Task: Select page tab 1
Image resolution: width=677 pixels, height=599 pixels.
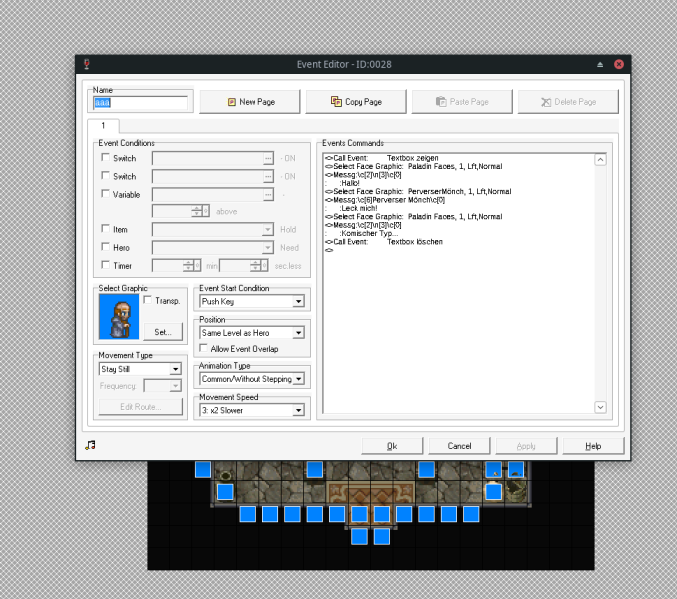Action: [x=103, y=126]
